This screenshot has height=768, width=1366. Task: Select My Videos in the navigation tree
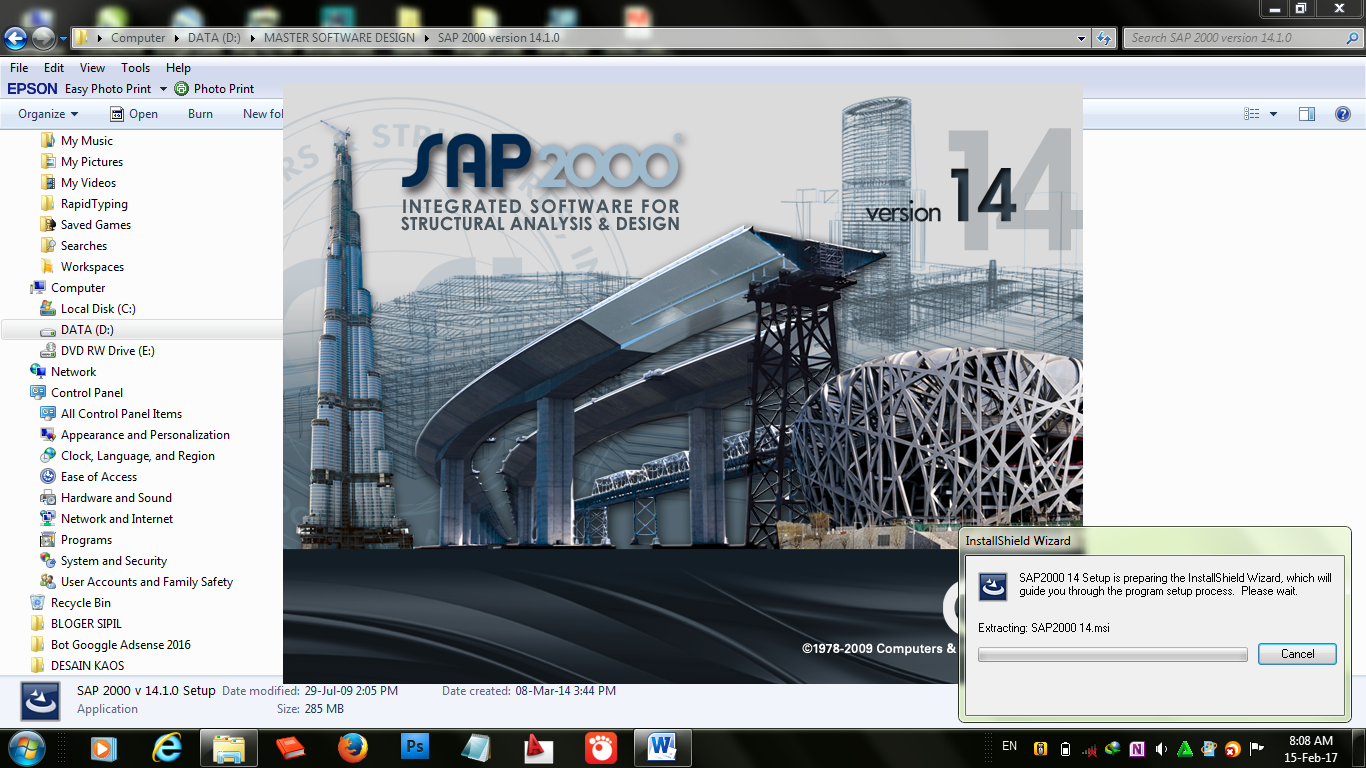[x=88, y=183]
